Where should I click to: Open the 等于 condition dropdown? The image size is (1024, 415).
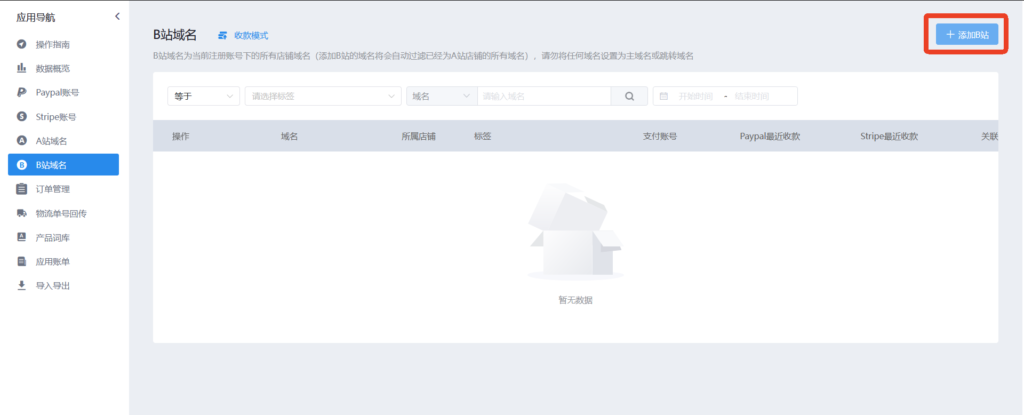pyautogui.click(x=203, y=96)
